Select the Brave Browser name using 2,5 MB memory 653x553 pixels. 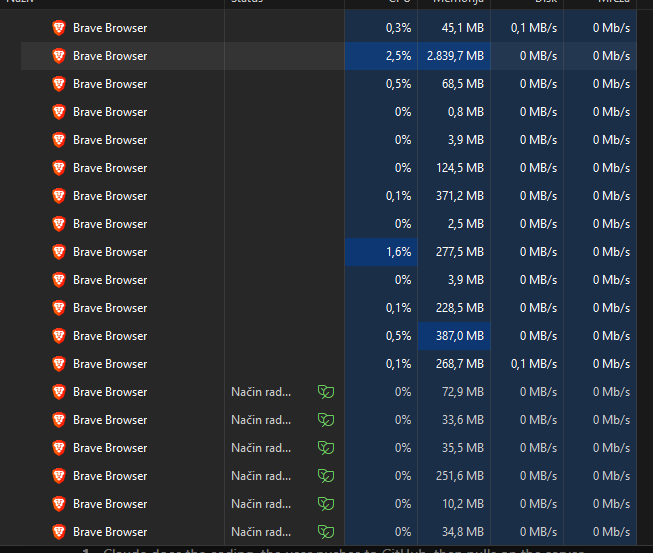110,224
